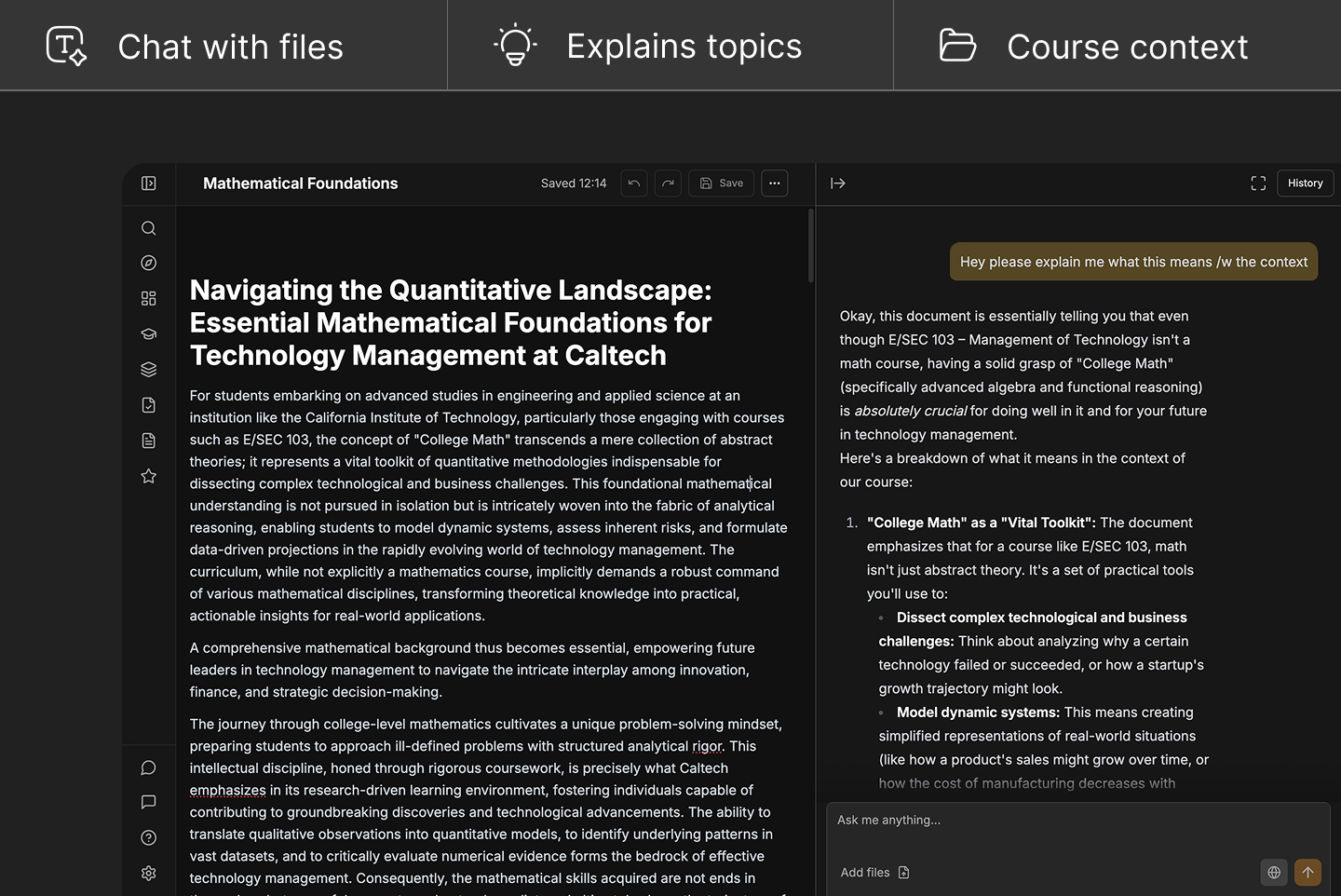This screenshot has height=896, width=1341.
Task: Open the stacked layers icon
Action: [x=149, y=370]
